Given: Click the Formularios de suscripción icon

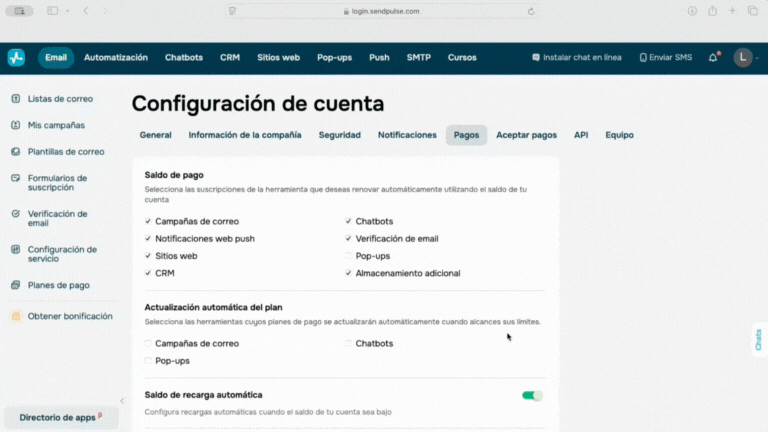Looking at the screenshot, I should tap(16, 178).
